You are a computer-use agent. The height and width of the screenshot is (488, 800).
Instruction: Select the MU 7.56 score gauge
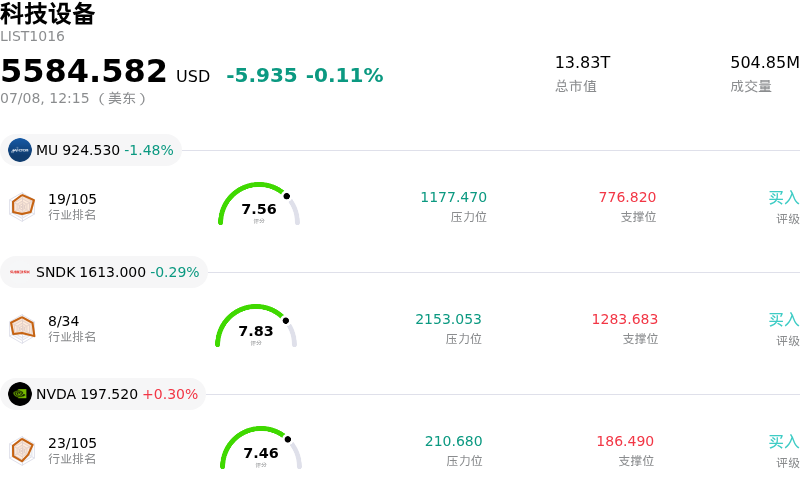pos(259,204)
